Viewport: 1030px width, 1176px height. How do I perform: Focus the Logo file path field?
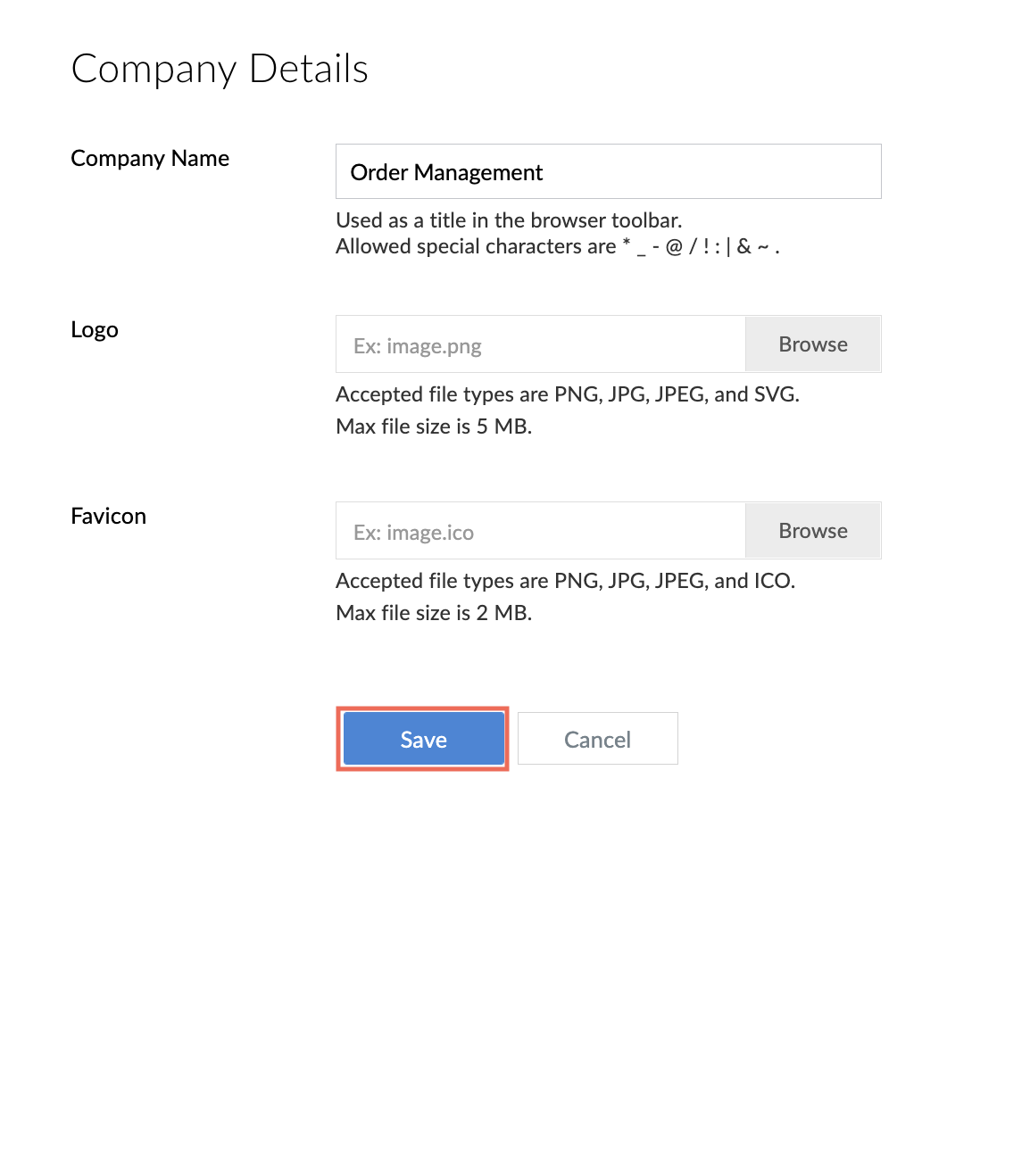(x=541, y=344)
